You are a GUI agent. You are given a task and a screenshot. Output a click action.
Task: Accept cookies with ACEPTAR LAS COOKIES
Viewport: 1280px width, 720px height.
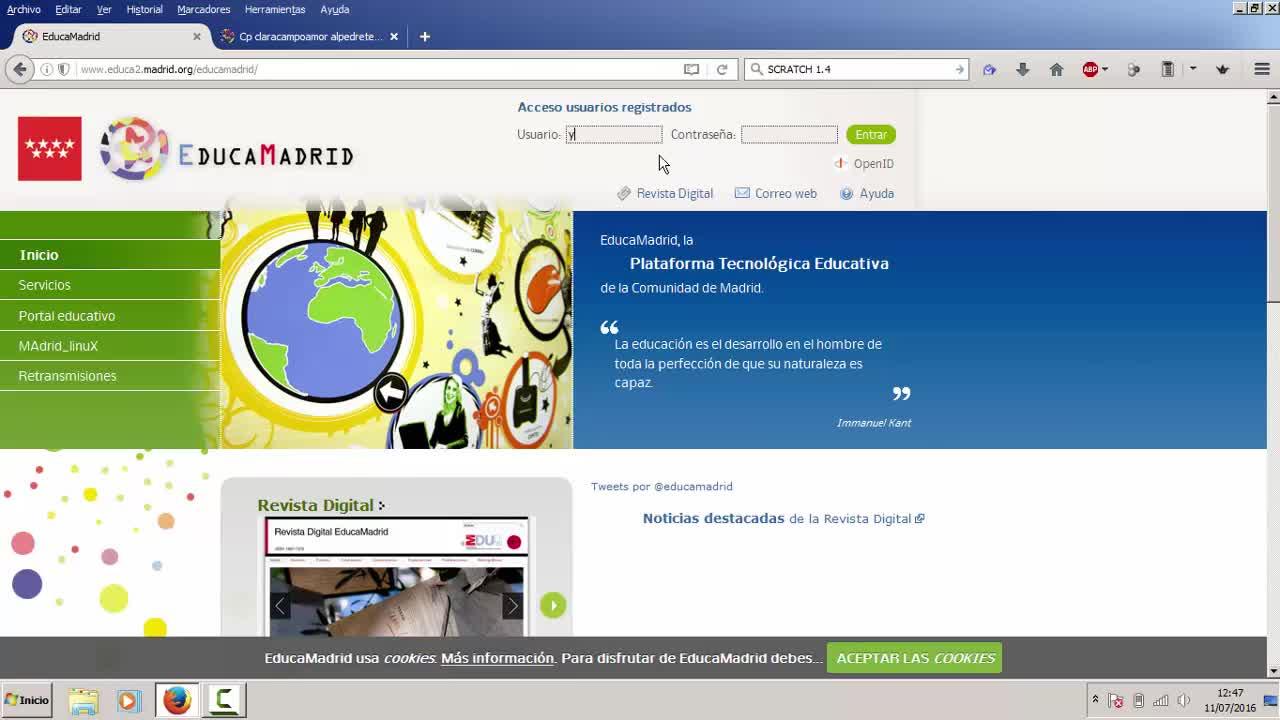(915, 658)
